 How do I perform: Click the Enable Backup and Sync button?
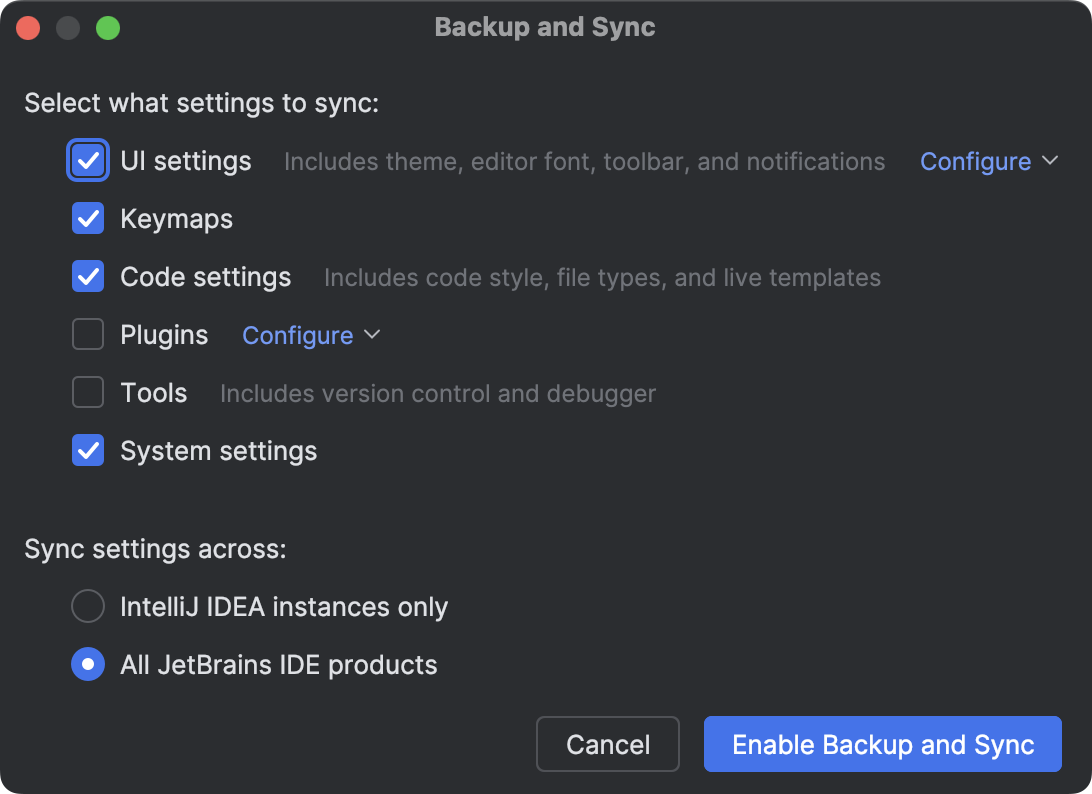tap(882, 744)
